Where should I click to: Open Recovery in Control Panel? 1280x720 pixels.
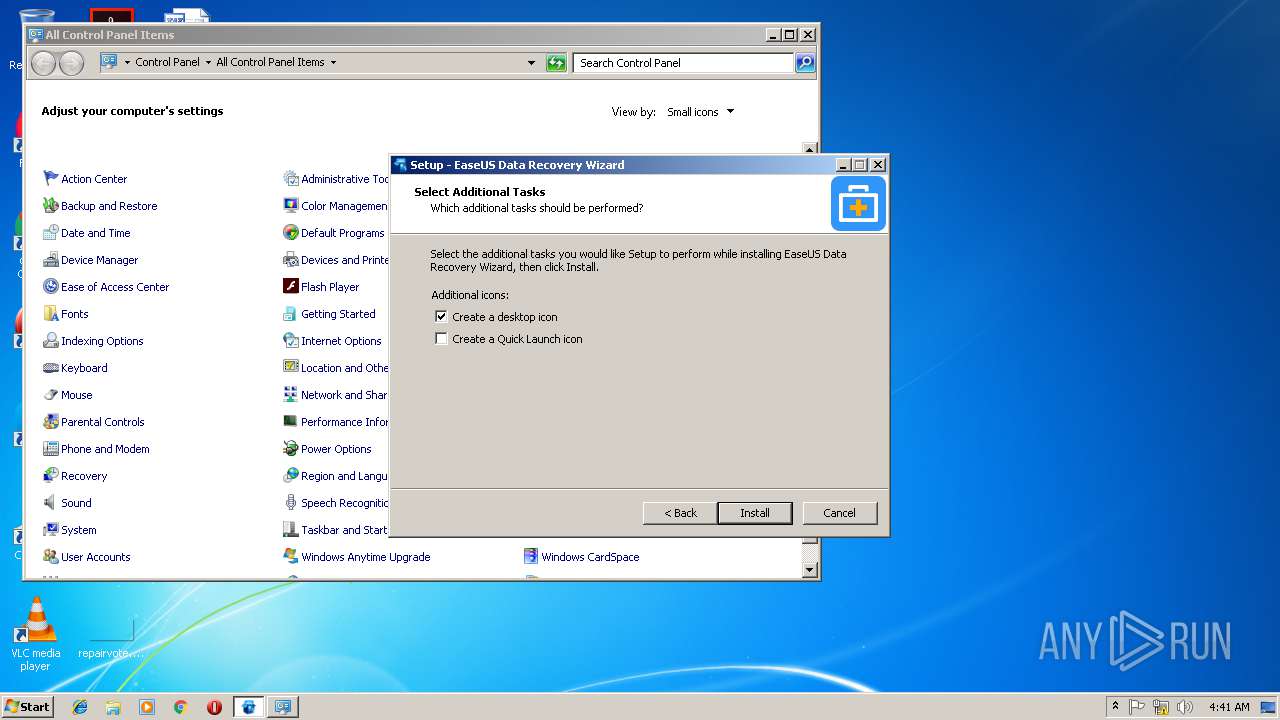coord(75,476)
